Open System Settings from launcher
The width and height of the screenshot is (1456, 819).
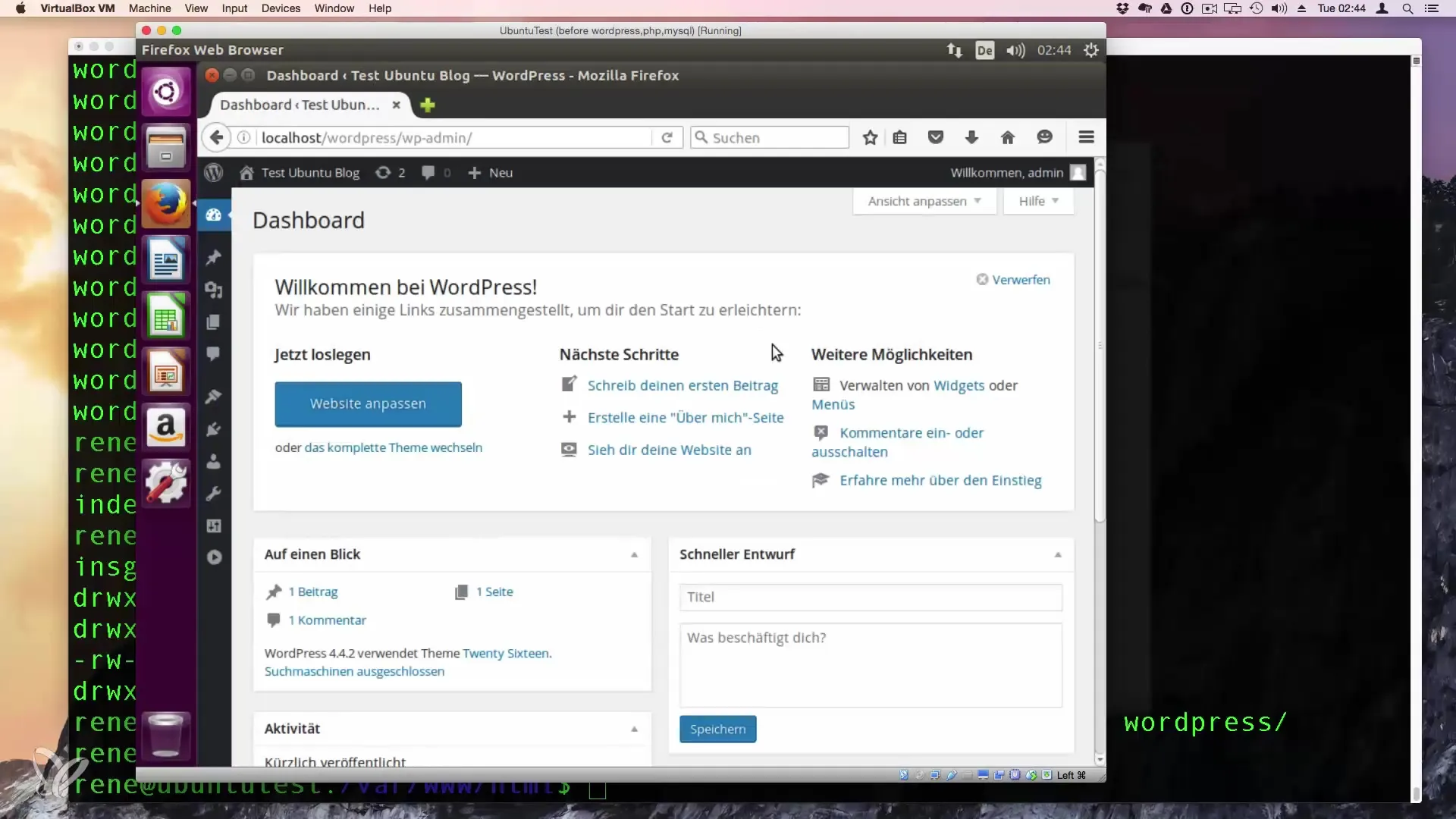[166, 483]
